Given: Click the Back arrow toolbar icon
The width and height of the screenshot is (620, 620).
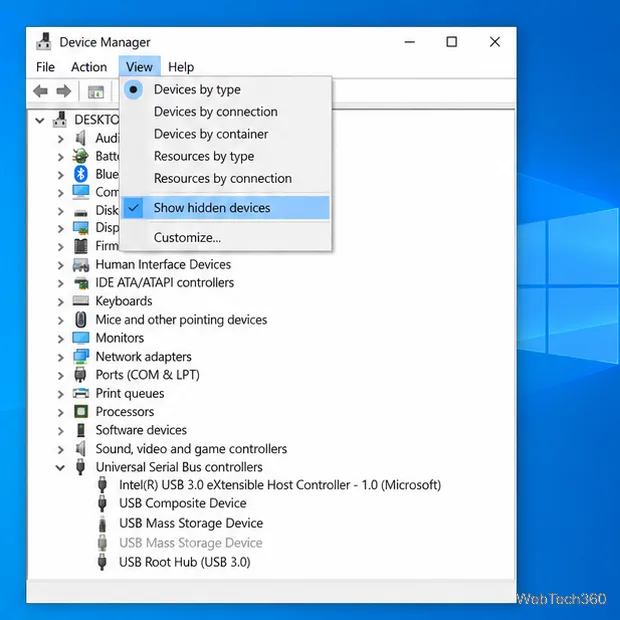Looking at the screenshot, I should pyautogui.click(x=40, y=91).
